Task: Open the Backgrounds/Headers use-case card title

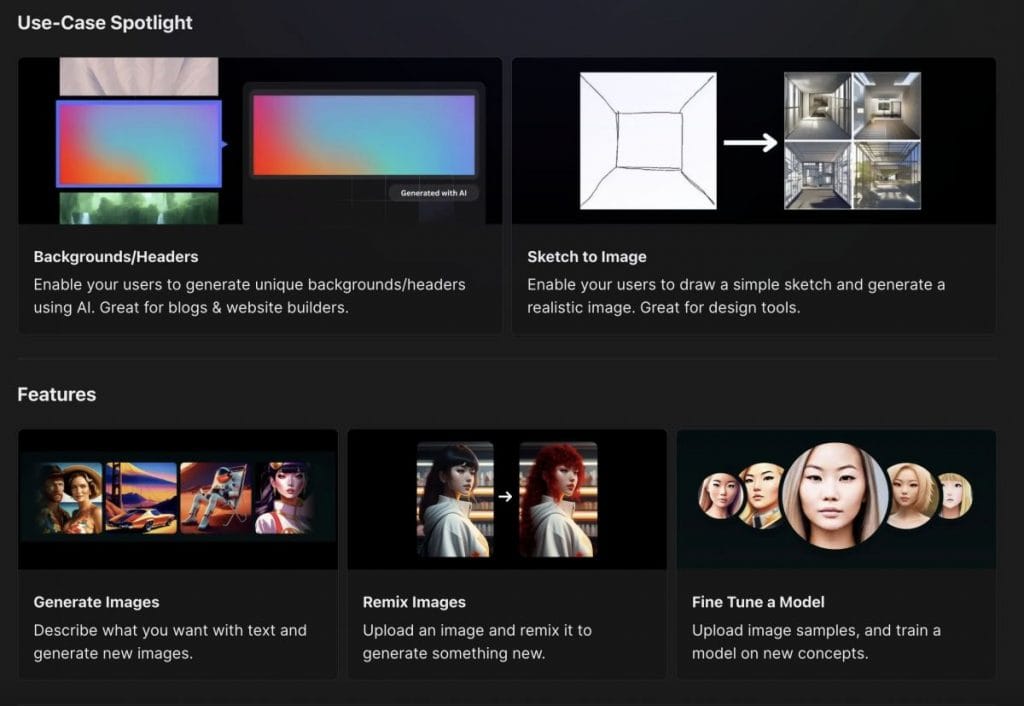Action: tap(116, 257)
